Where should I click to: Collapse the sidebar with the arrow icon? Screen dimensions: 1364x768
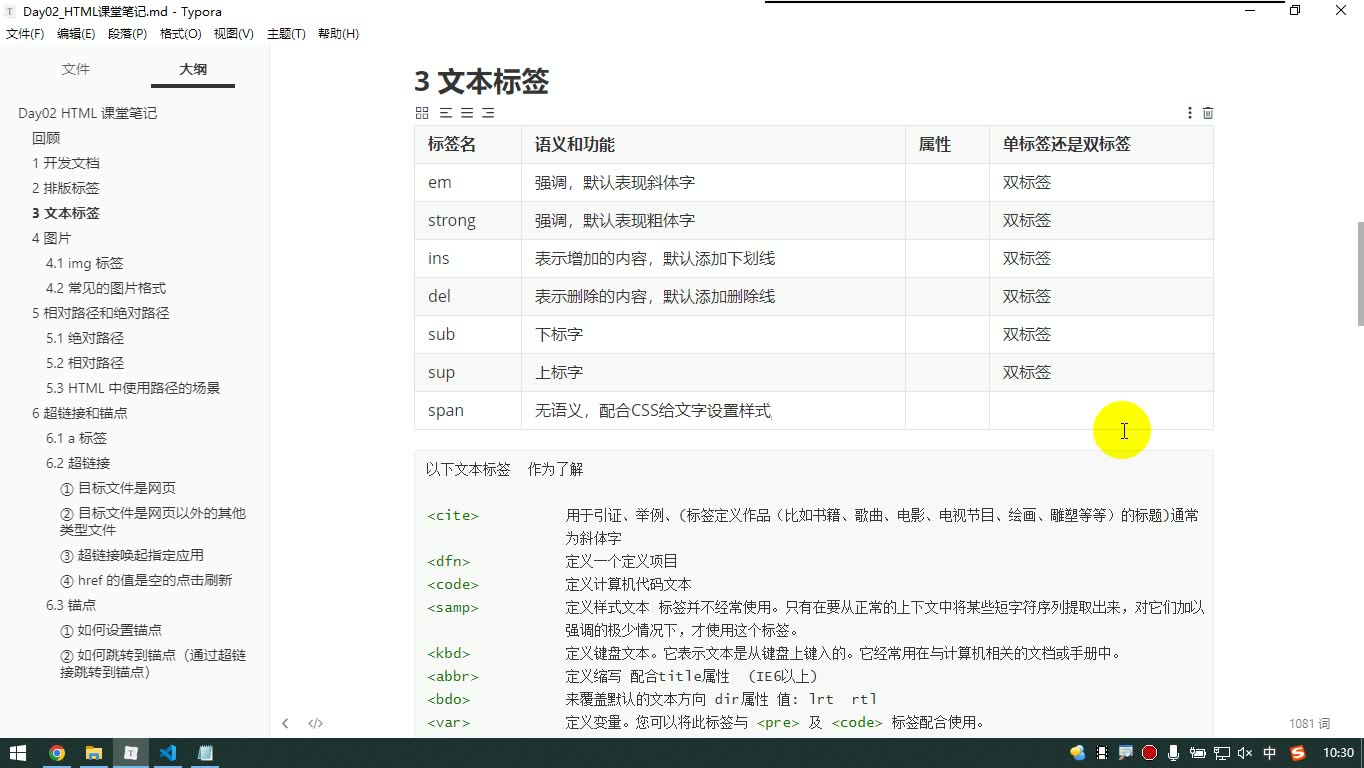click(285, 723)
